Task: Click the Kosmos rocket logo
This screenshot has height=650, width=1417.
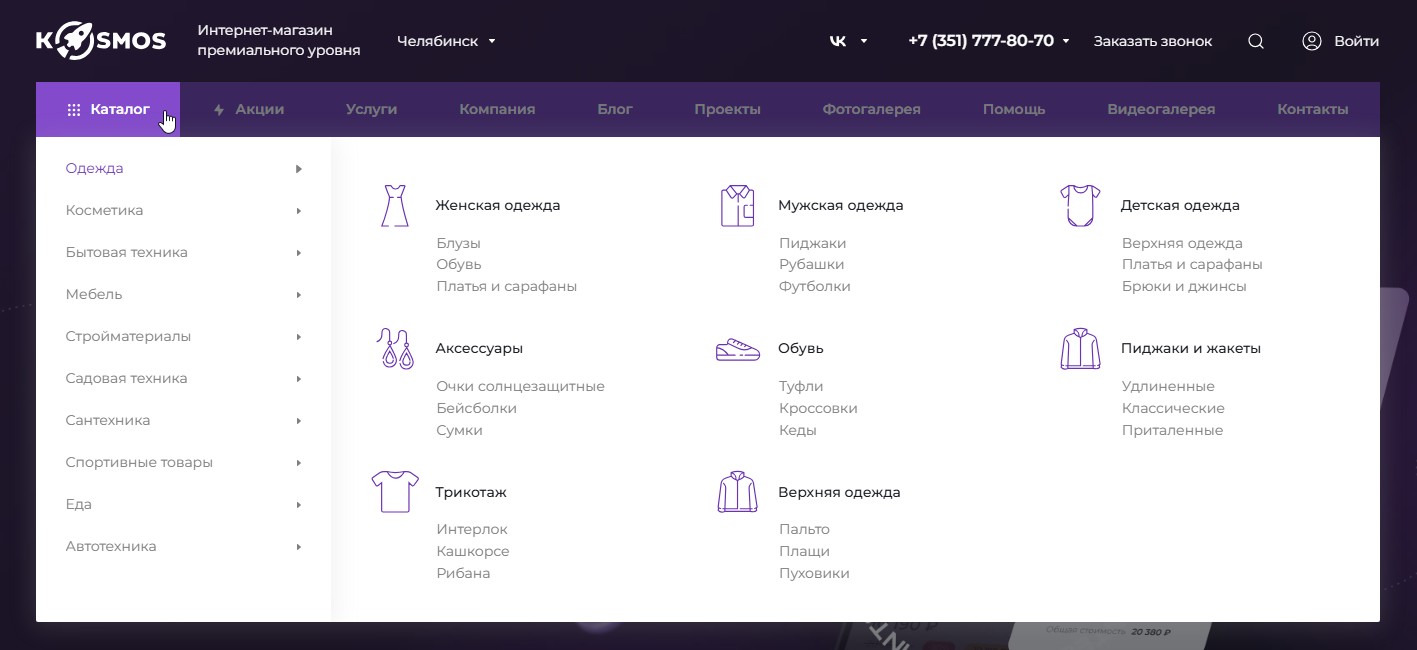Action: pos(102,41)
